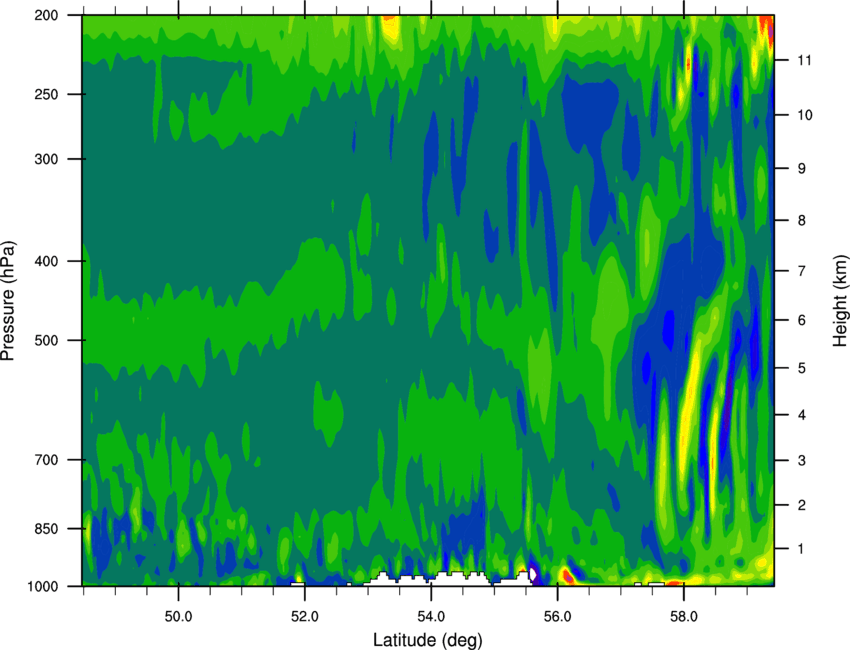Click the 850 pressure tick label

coord(47,529)
